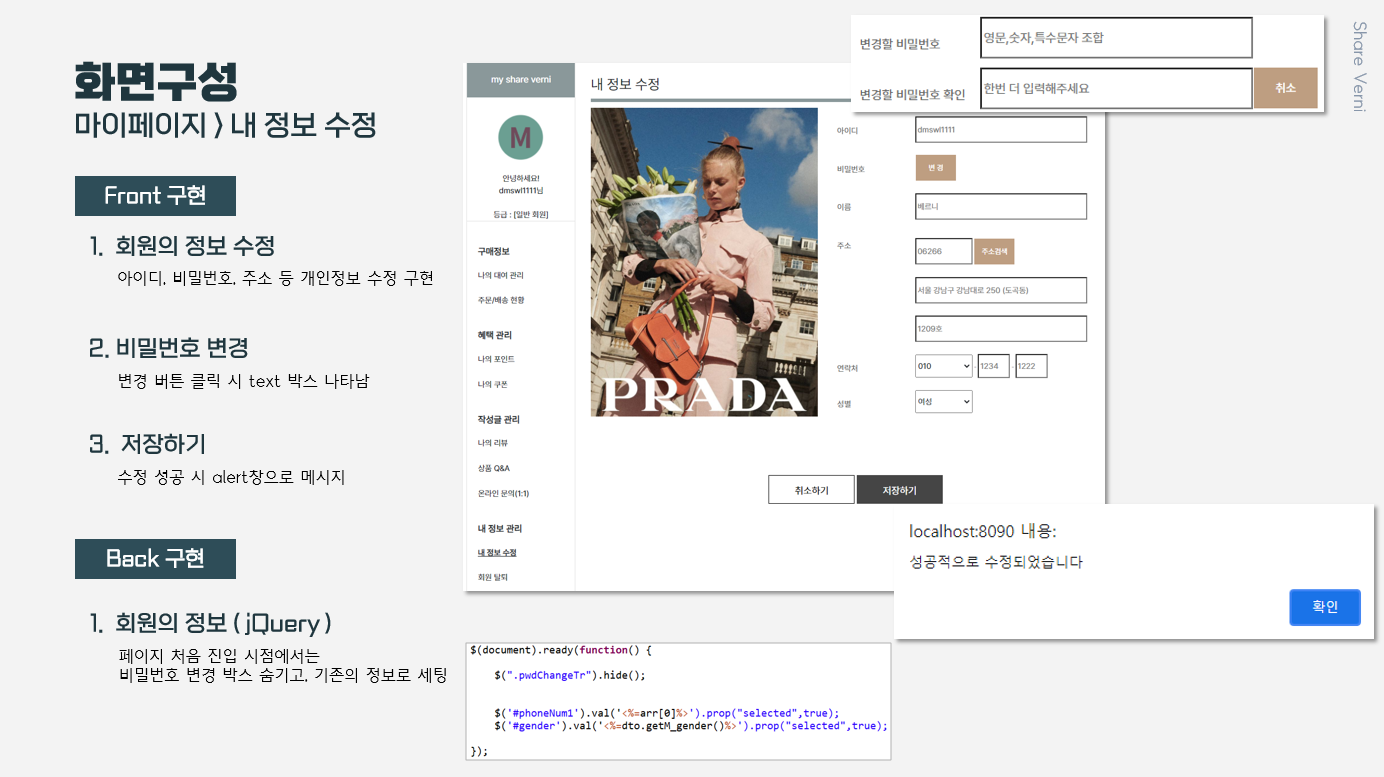Open 온라인 문의(1:1) sidebar link
1384x777 pixels.
click(503, 493)
